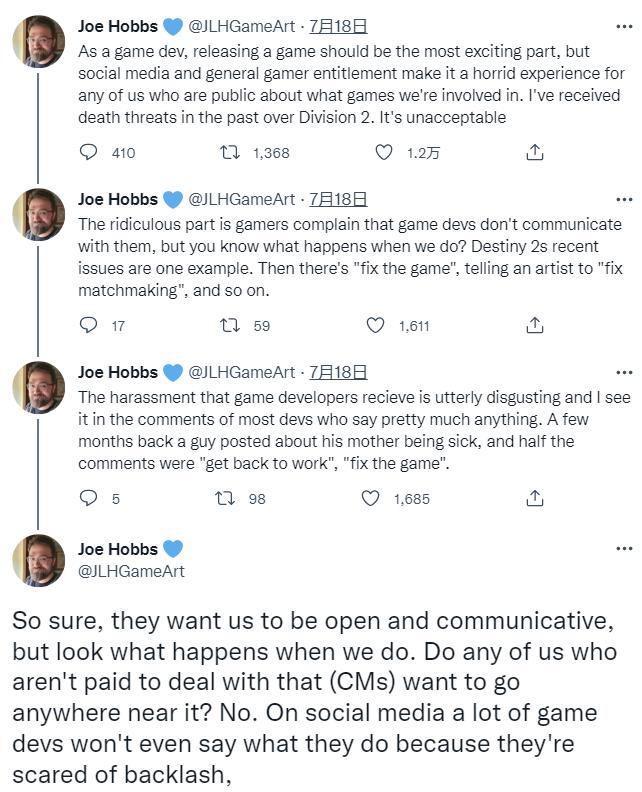642x792 pixels.
Task: Share the tweet about harassment of developers
Action: (535, 498)
